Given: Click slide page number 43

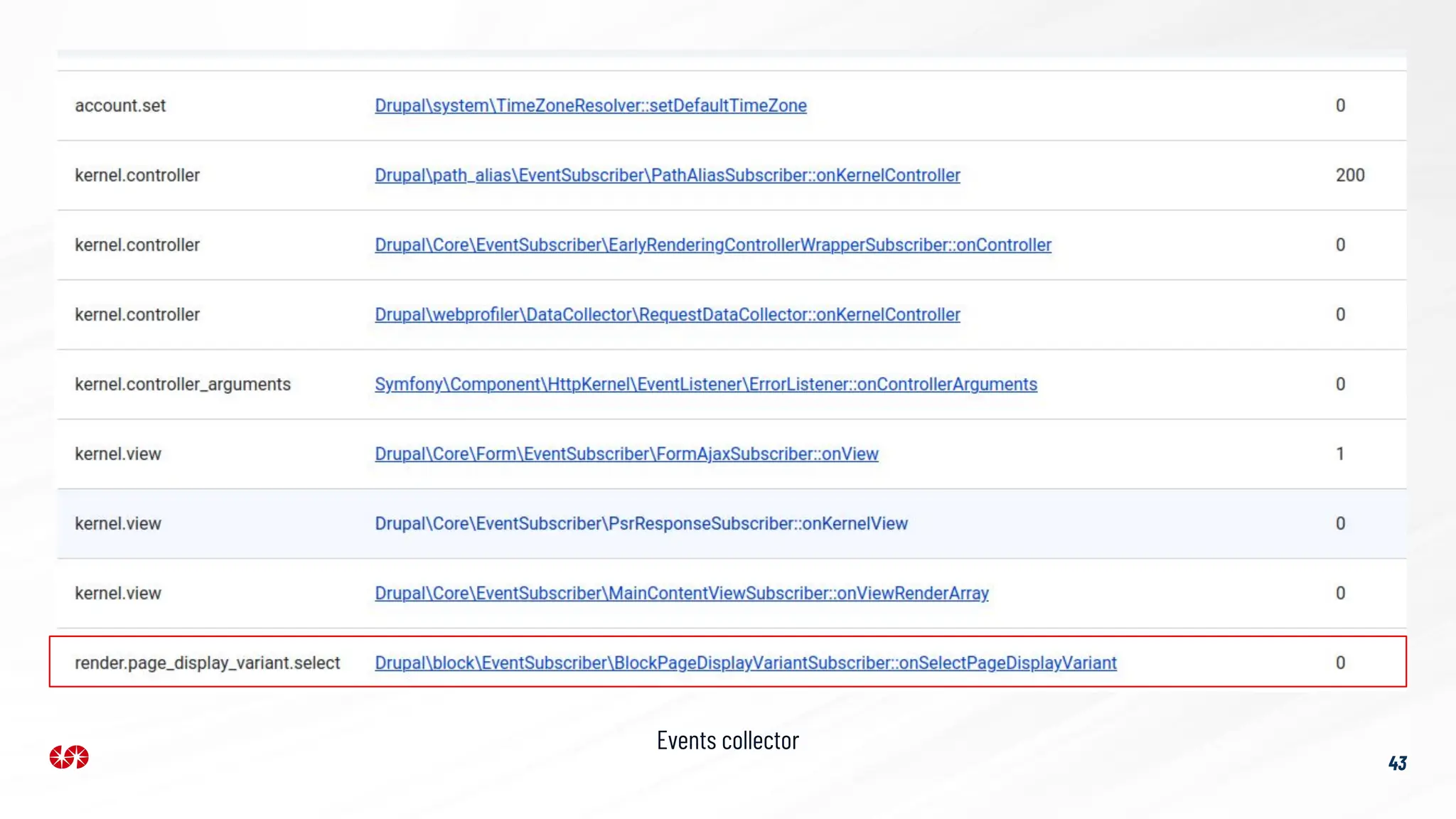Looking at the screenshot, I should click(1397, 763).
